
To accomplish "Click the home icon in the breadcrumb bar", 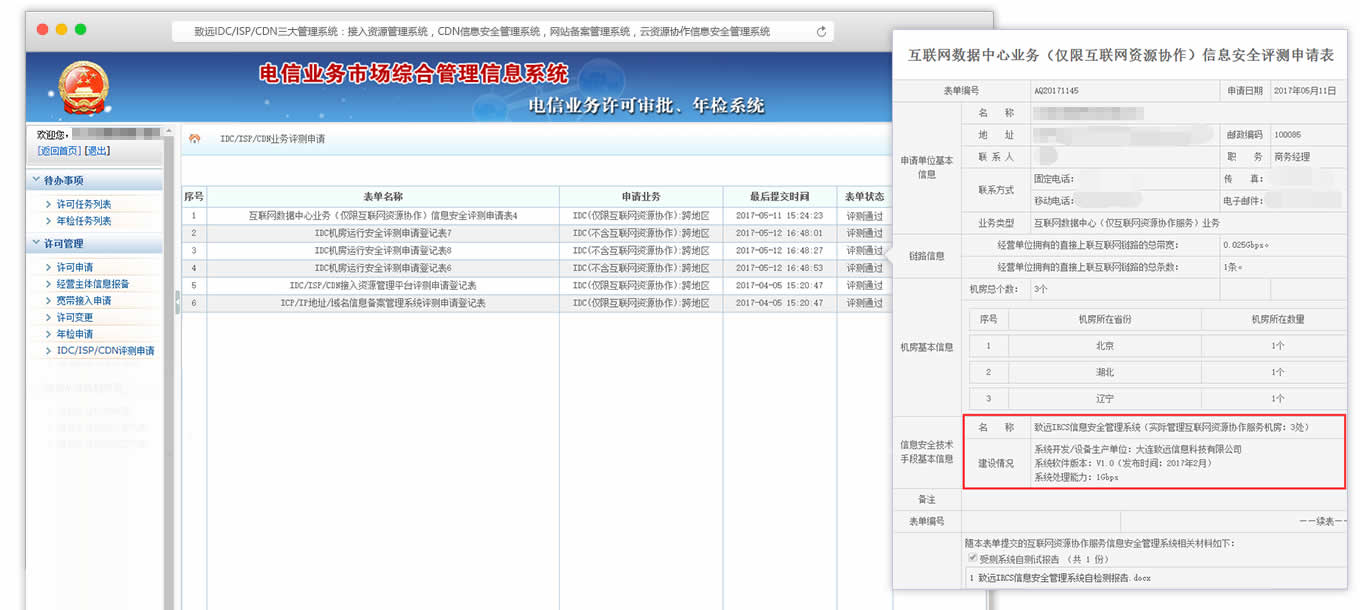I will tap(195, 139).
